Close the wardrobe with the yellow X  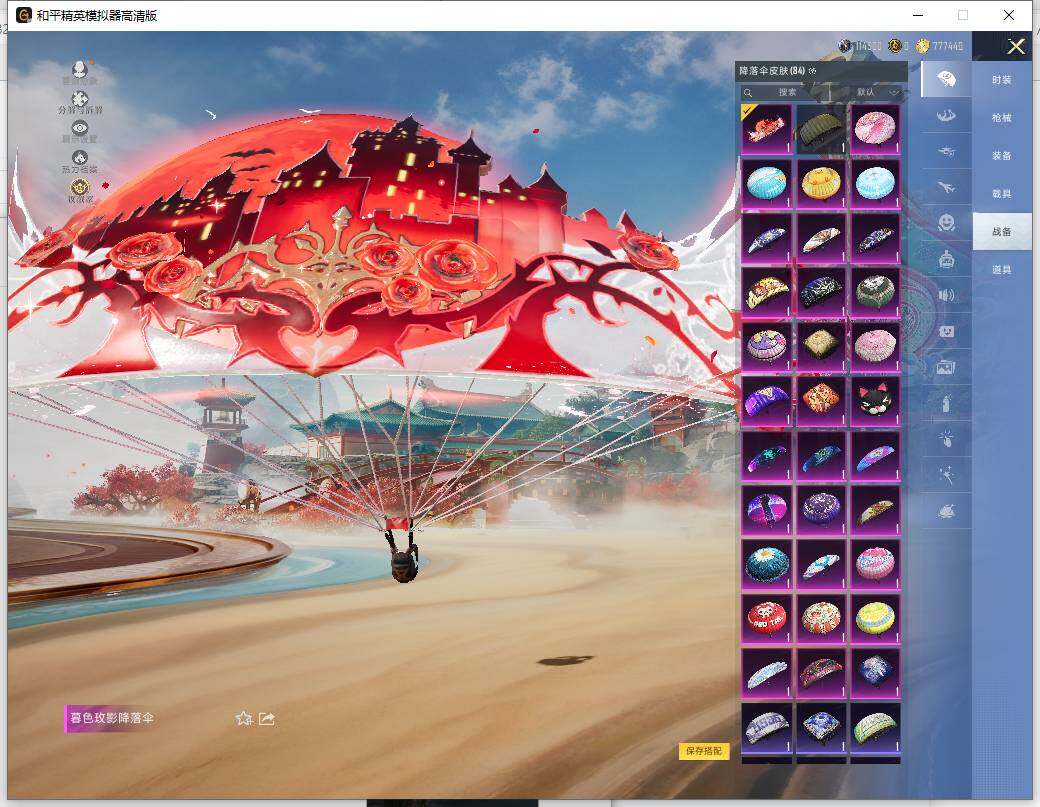click(x=1015, y=46)
